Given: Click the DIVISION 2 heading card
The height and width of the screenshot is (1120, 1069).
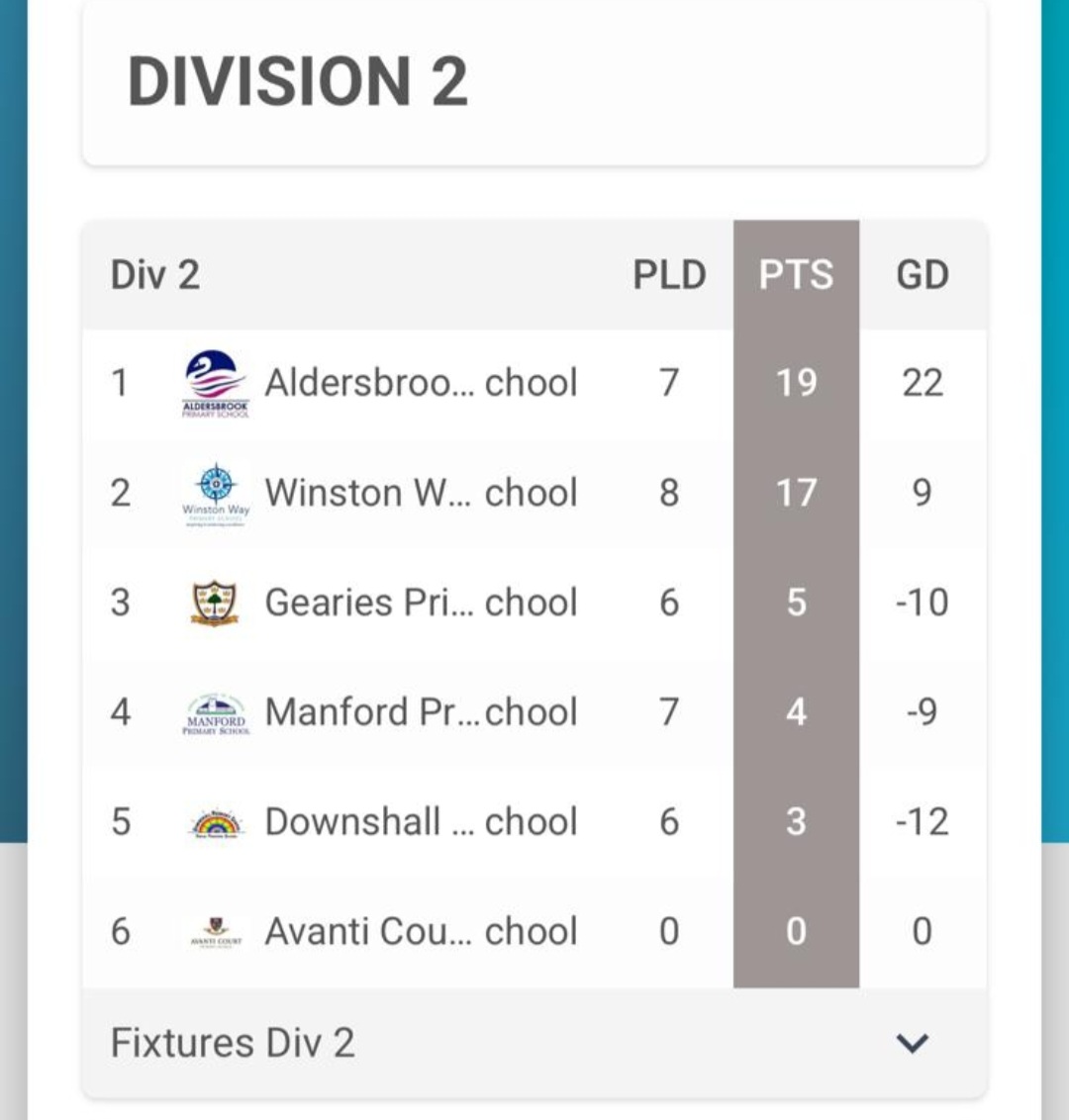Looking at the screenshot, I should tap(534, 81).
